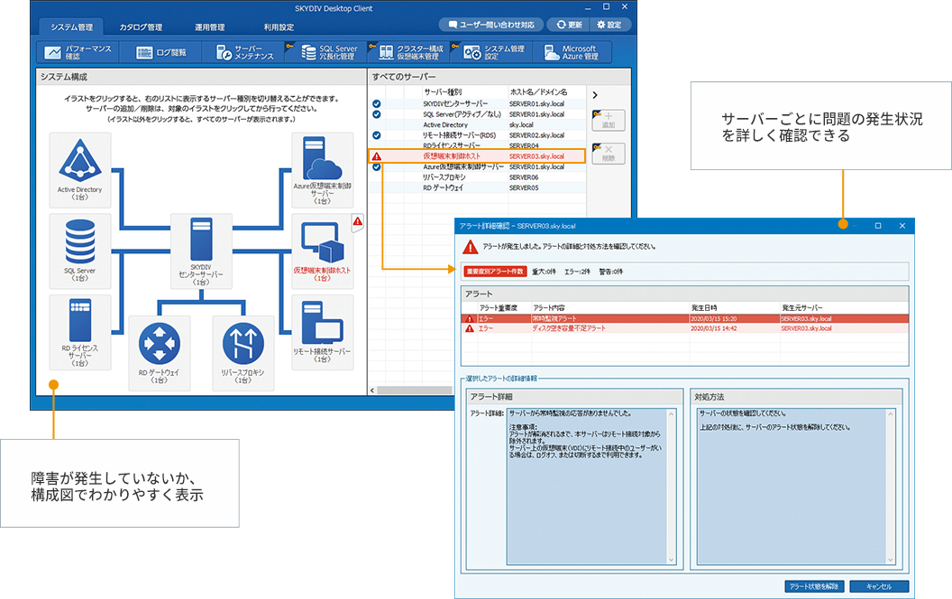Close the アラート詳細確認 dialog window
The image size is (952, 599).
pos(902,226)
